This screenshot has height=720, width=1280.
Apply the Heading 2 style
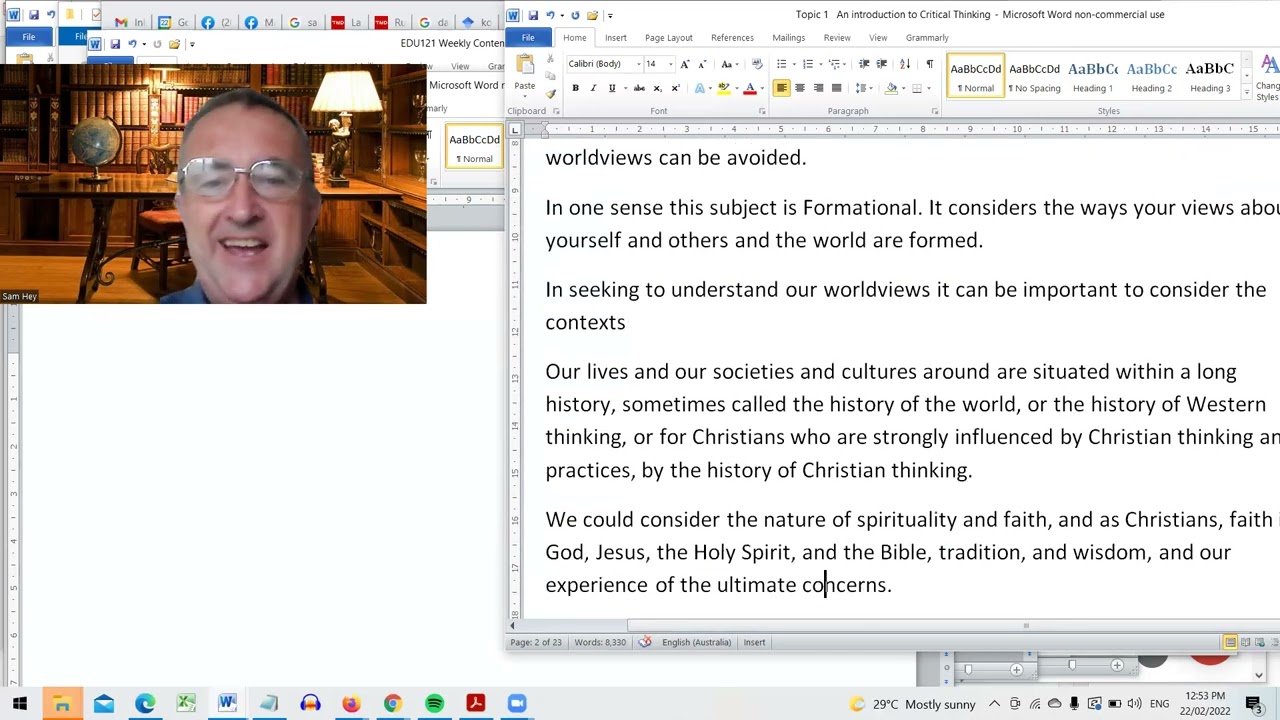tap(1151, 77)
